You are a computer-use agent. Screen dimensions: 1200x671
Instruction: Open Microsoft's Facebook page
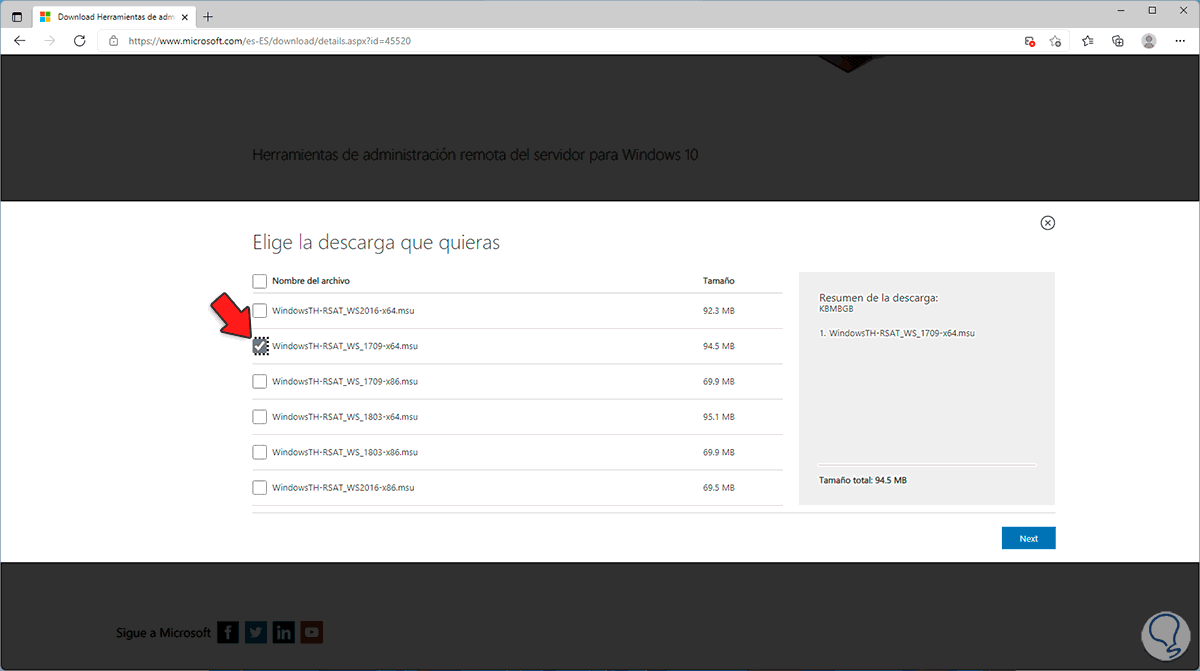(x=228, y=632)
